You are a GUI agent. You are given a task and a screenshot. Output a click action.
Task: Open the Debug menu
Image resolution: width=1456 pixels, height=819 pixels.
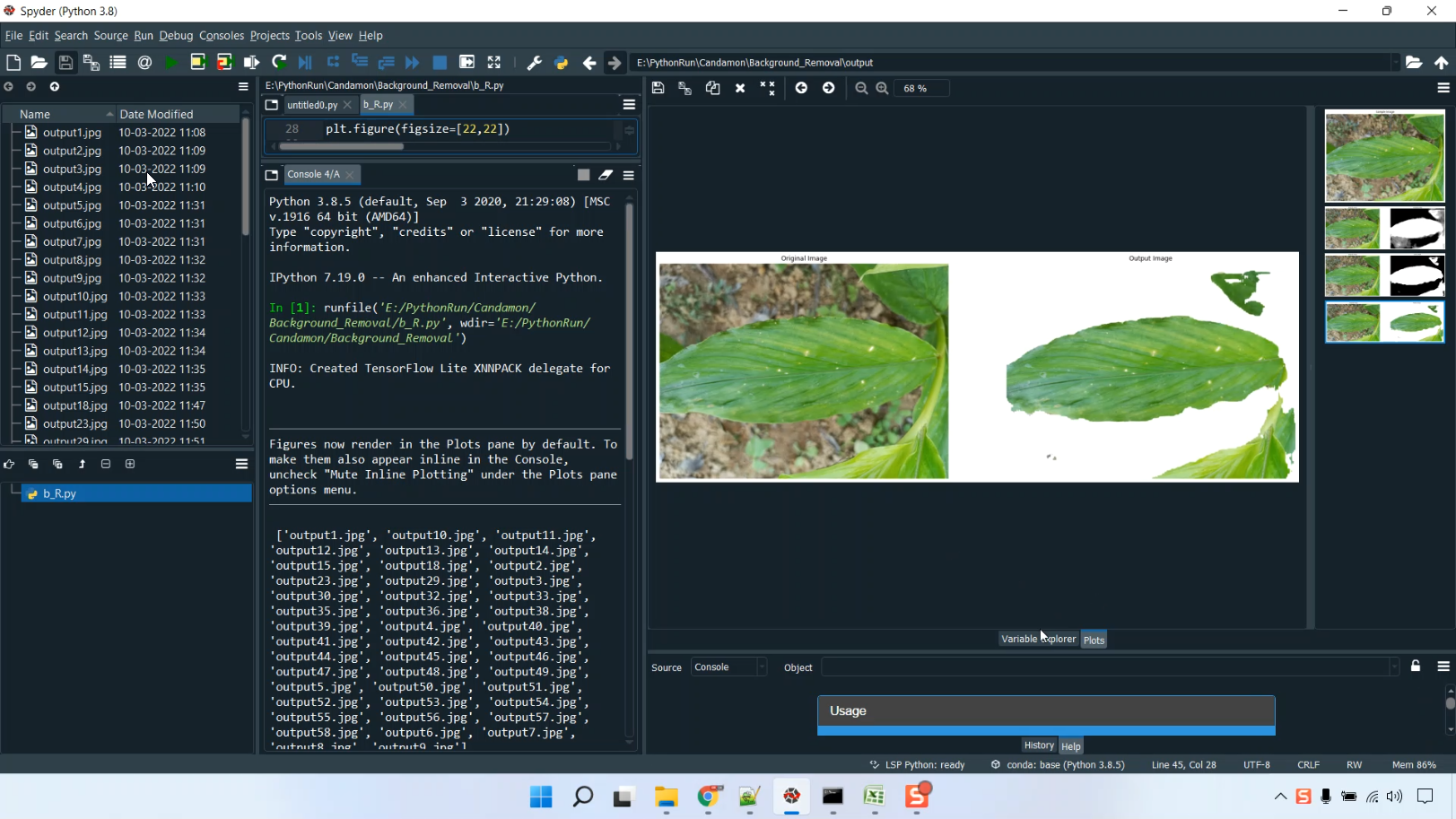tap(176, 36)
